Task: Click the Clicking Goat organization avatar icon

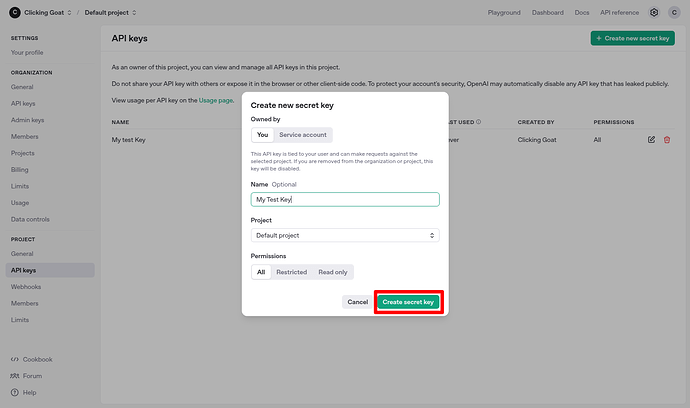Action: 15,12
